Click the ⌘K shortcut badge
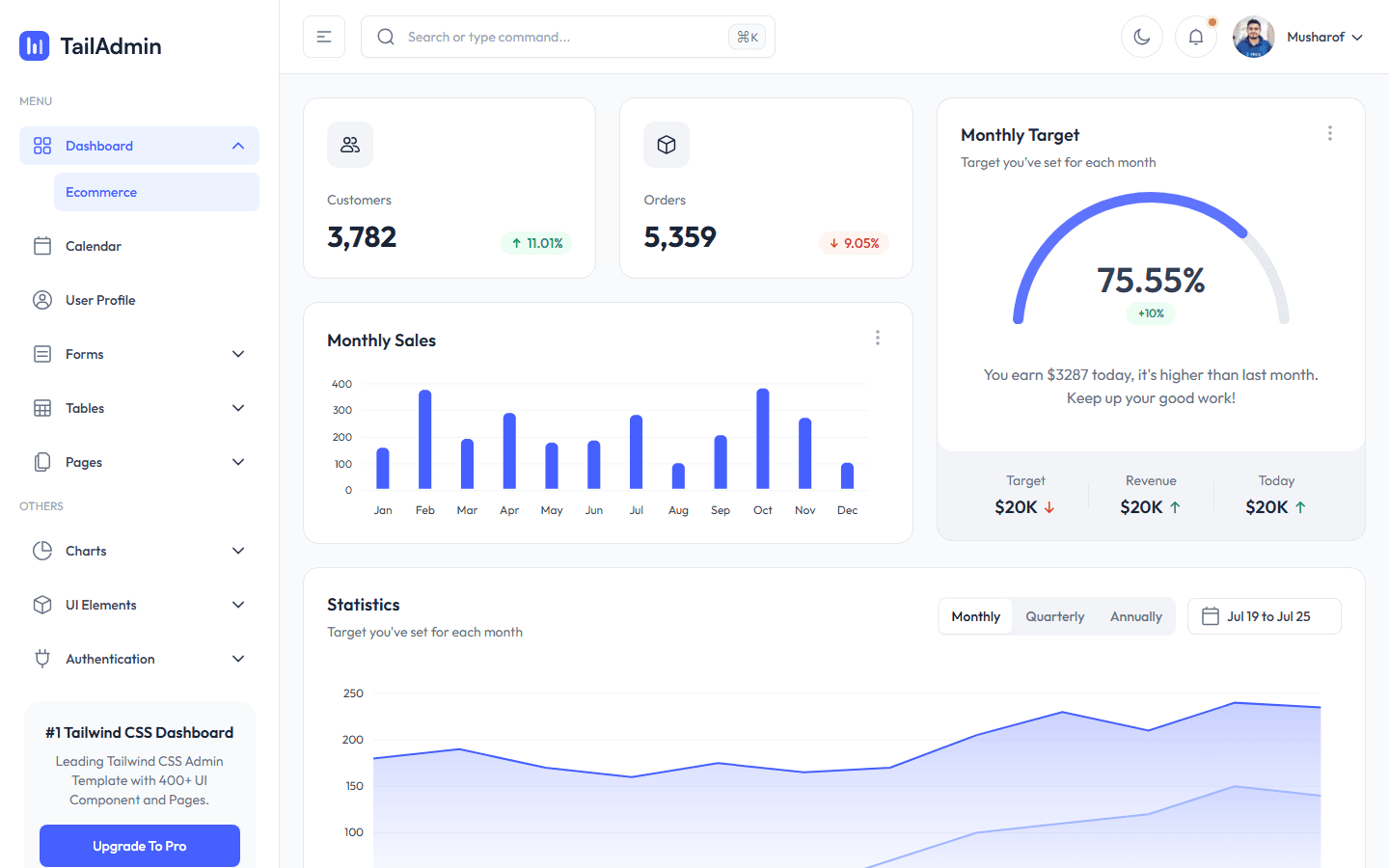 pyautogui.click(x=748, y=37)
